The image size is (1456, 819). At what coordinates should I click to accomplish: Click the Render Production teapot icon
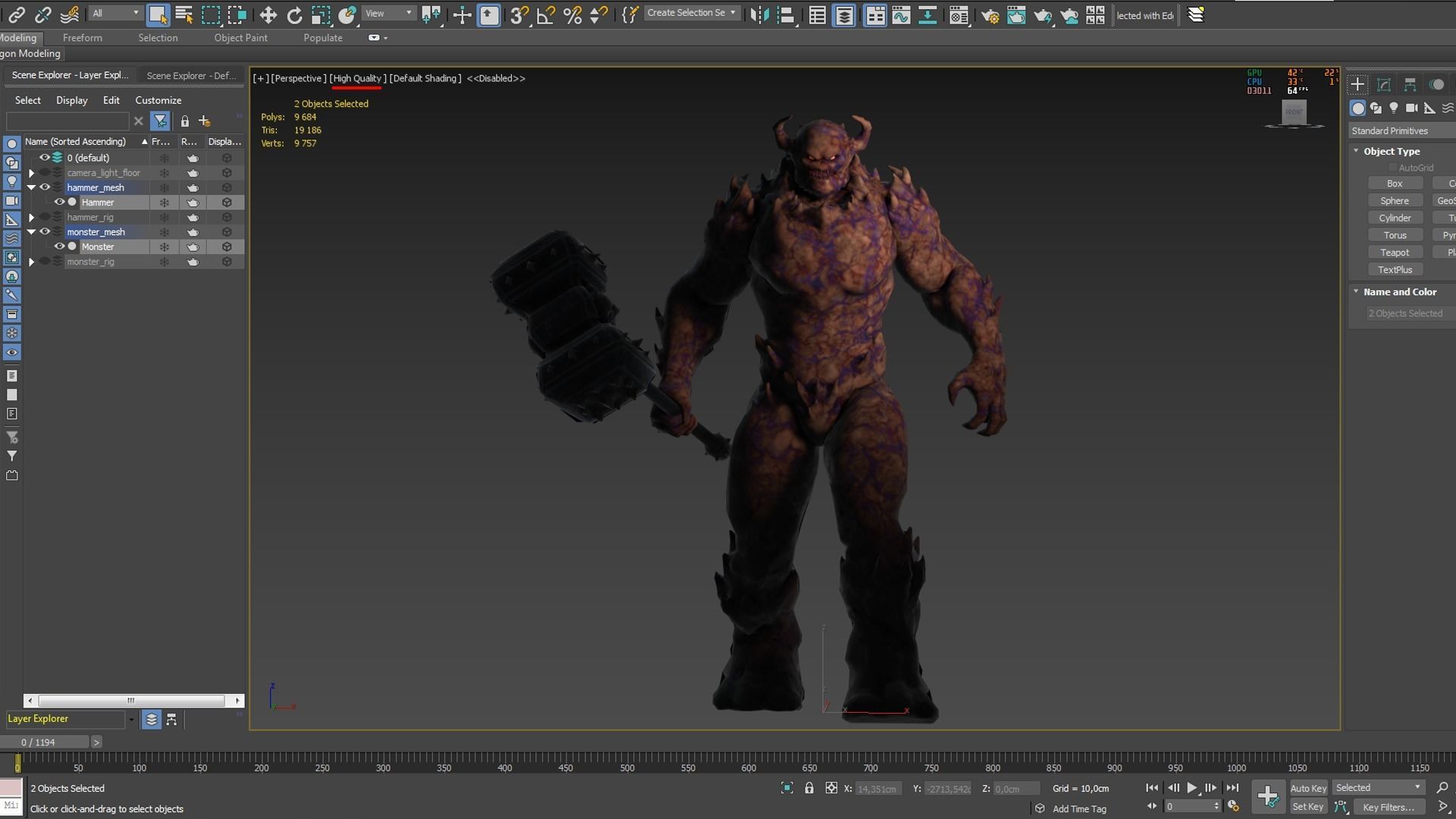1043,14
